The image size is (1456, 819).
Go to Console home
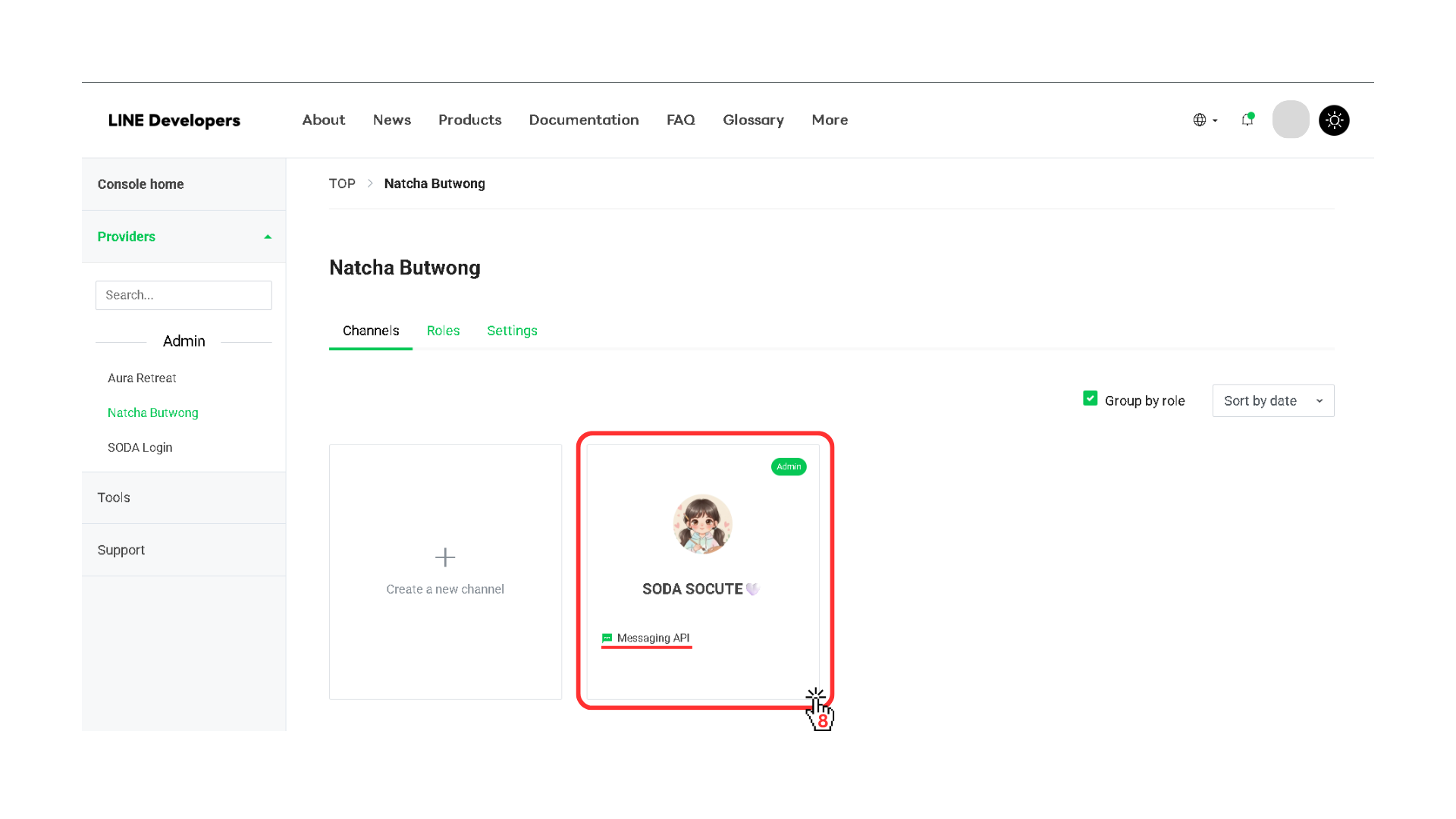pos(184,184)
